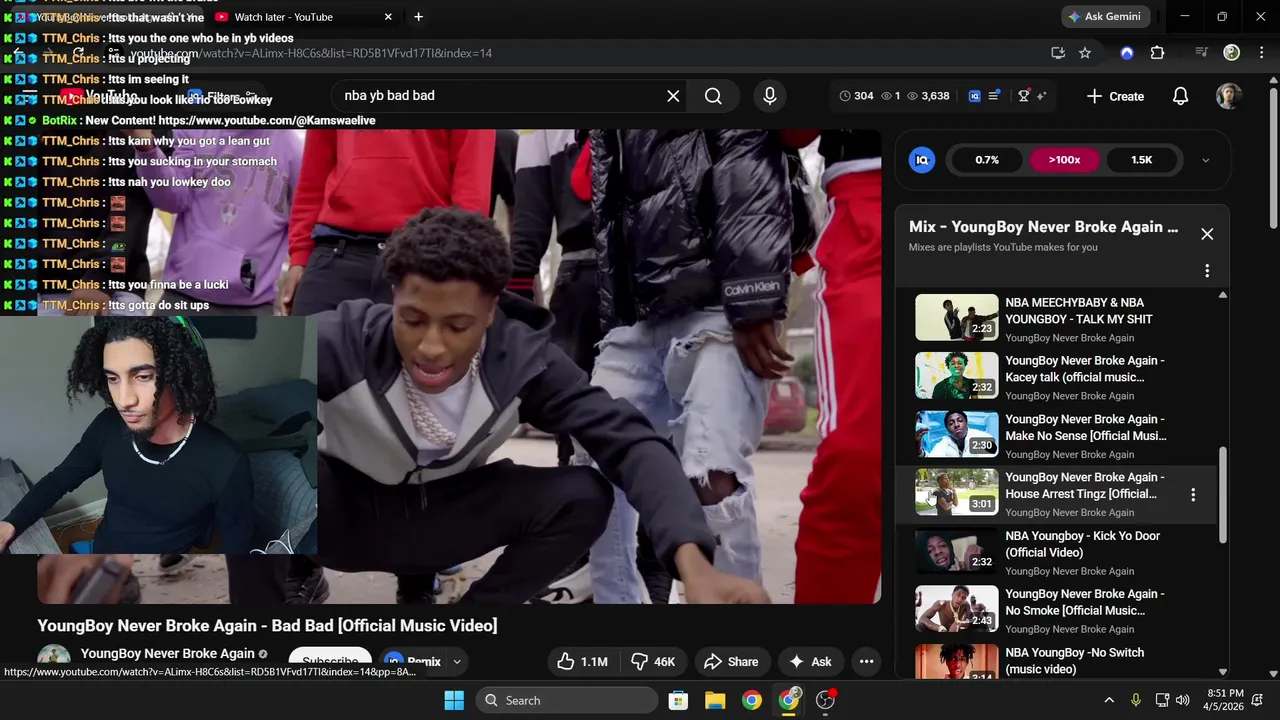
Task: Open the blue circular extension icon
Action: [1127, 53]
